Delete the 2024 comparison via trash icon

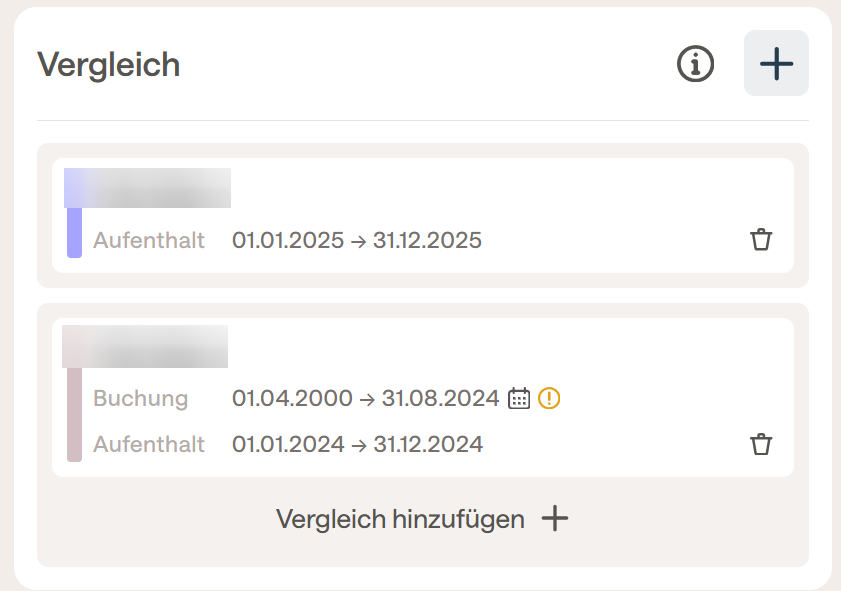761,444
